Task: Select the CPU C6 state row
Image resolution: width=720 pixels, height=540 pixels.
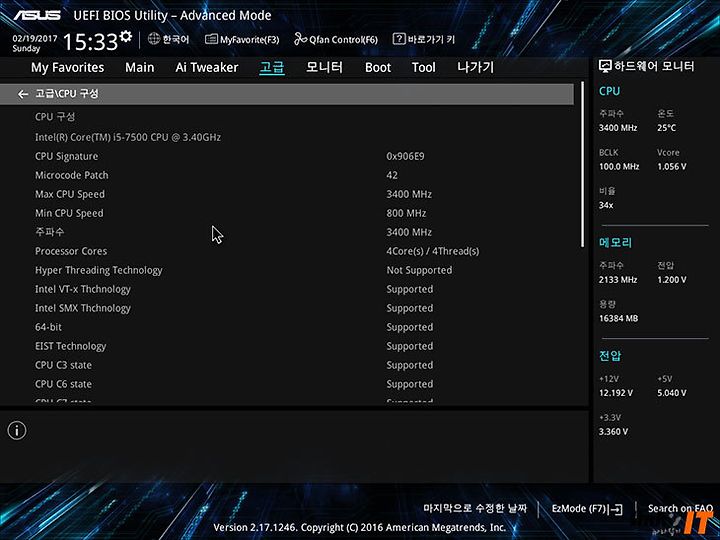Action: tap(287, 384)
